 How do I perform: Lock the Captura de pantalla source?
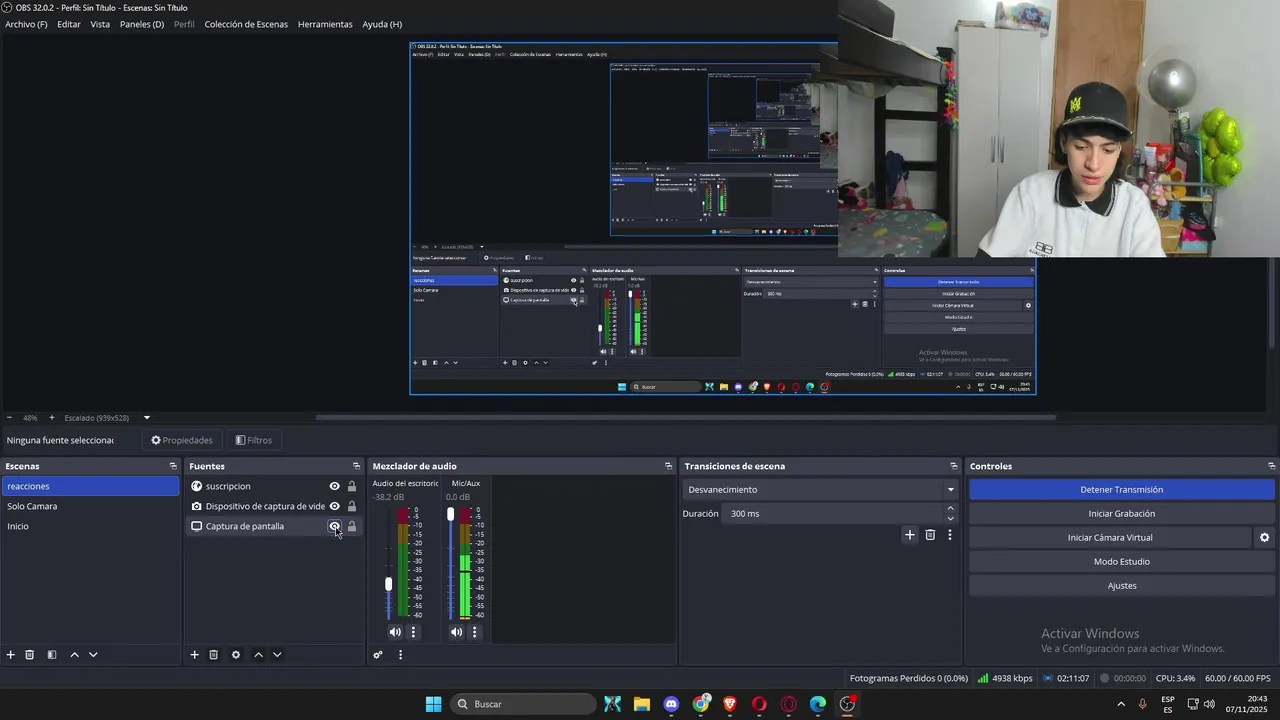point(352,526)
